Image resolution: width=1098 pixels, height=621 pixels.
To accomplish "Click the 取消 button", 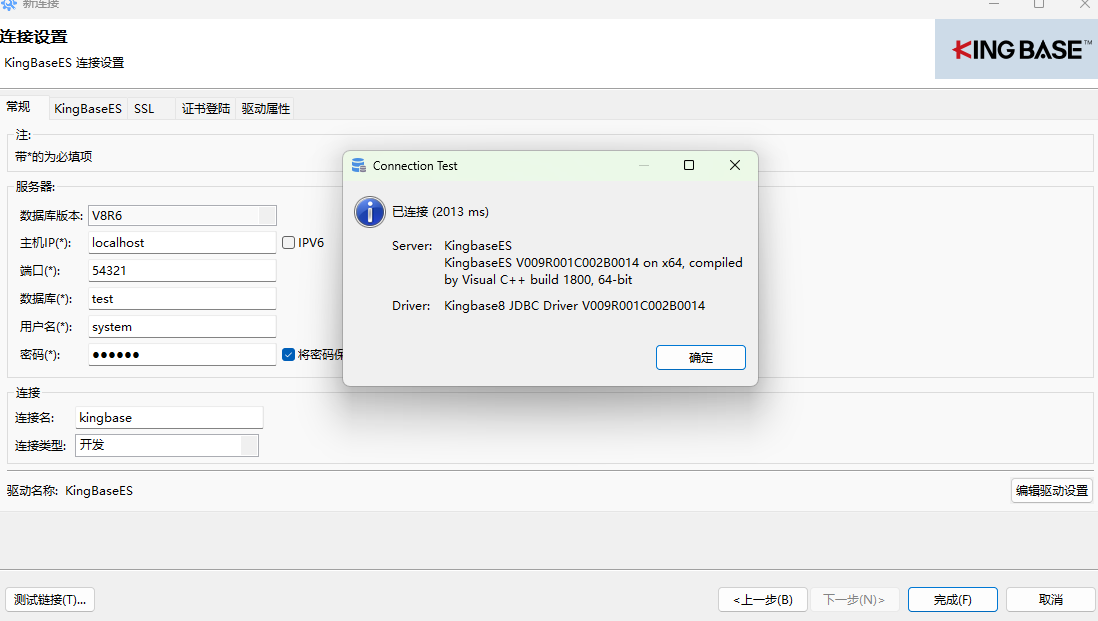I will coord(1050,599).
